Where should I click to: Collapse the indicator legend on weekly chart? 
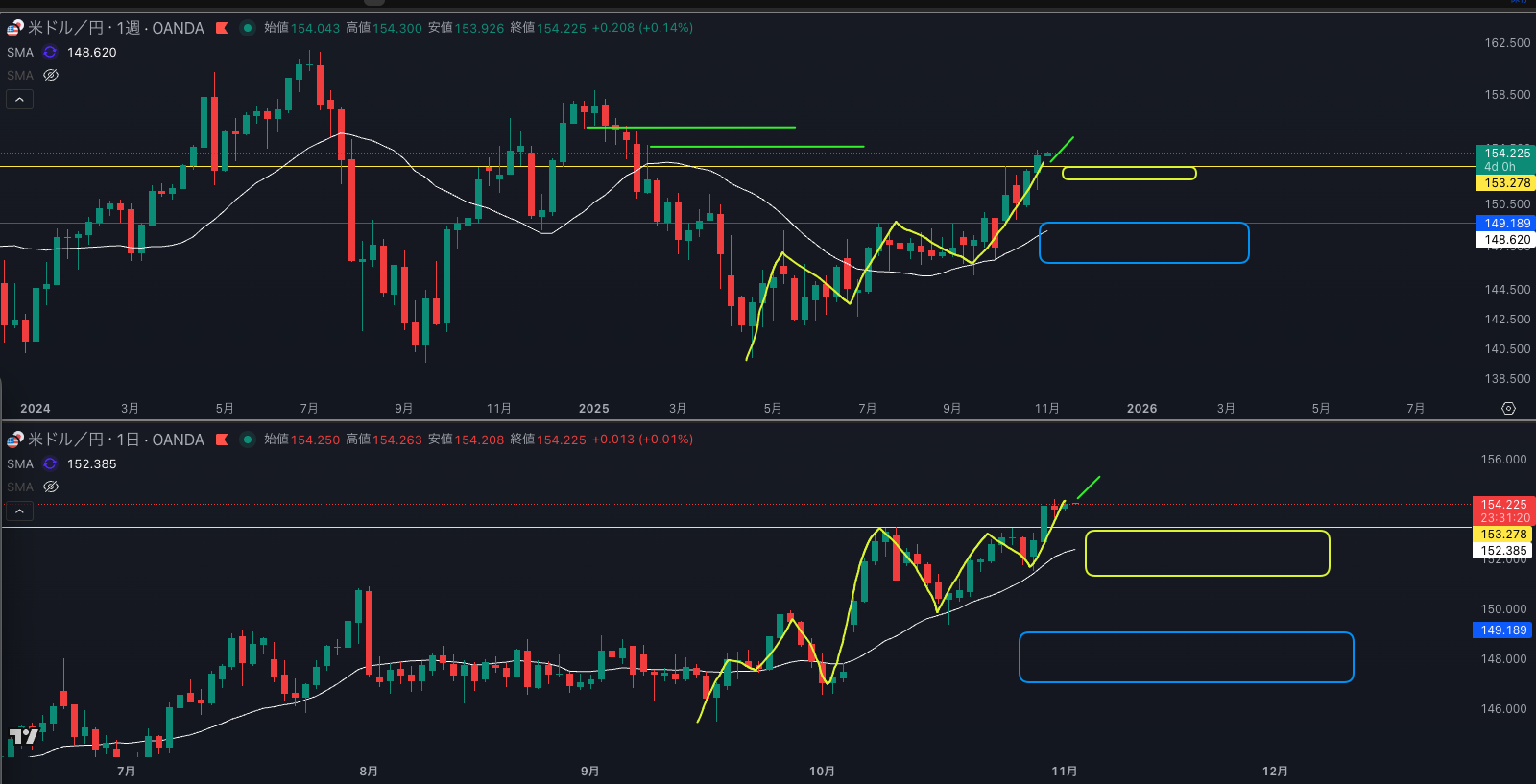pyautogui.click(x=19, y=100)
